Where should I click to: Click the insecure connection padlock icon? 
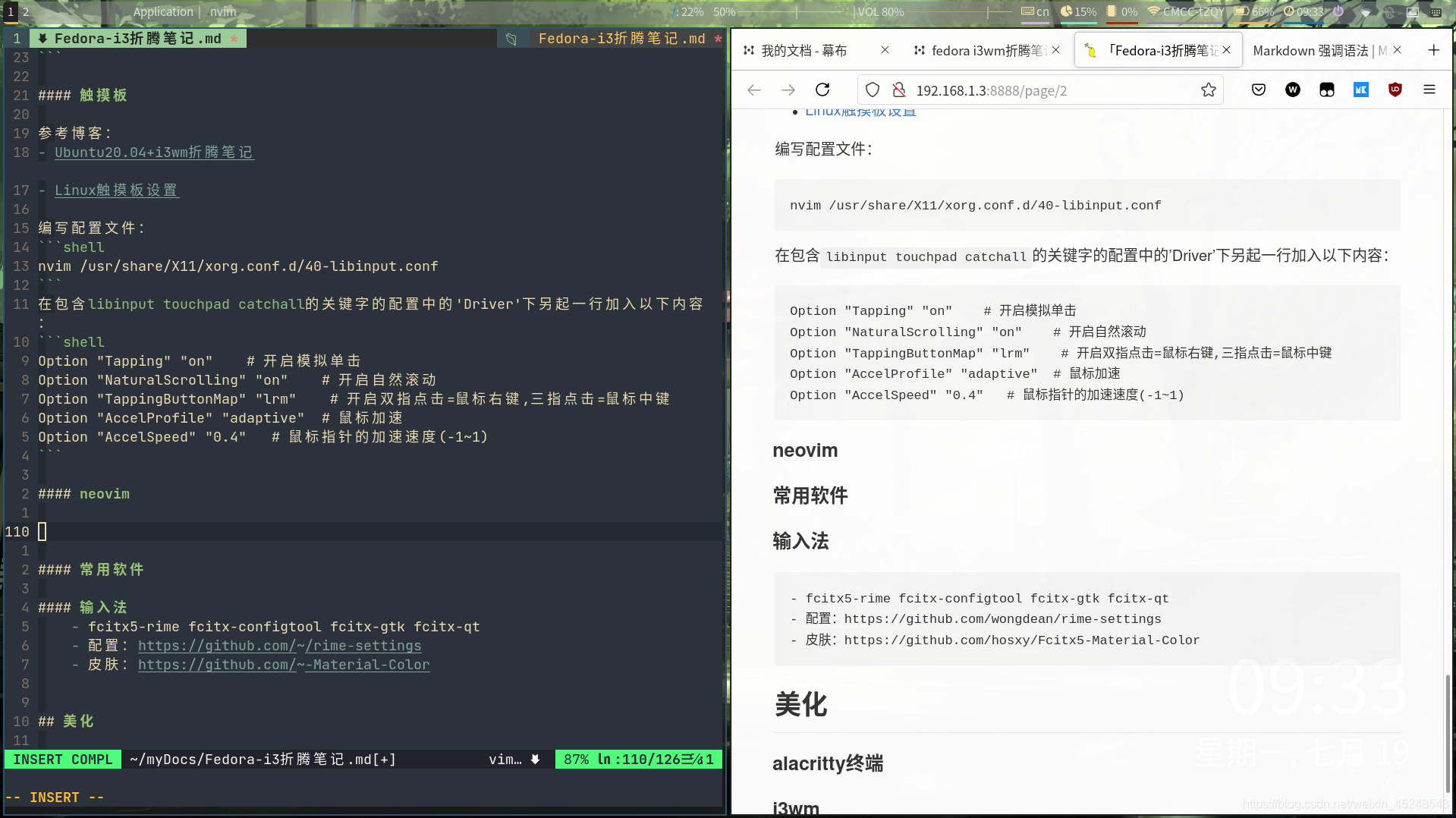click(x=899, y=90)
